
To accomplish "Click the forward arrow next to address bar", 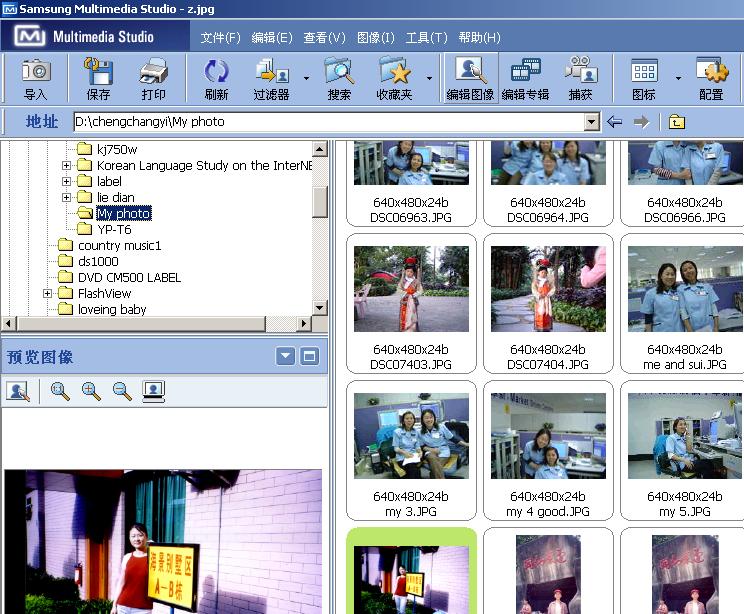I will (641, 122).
